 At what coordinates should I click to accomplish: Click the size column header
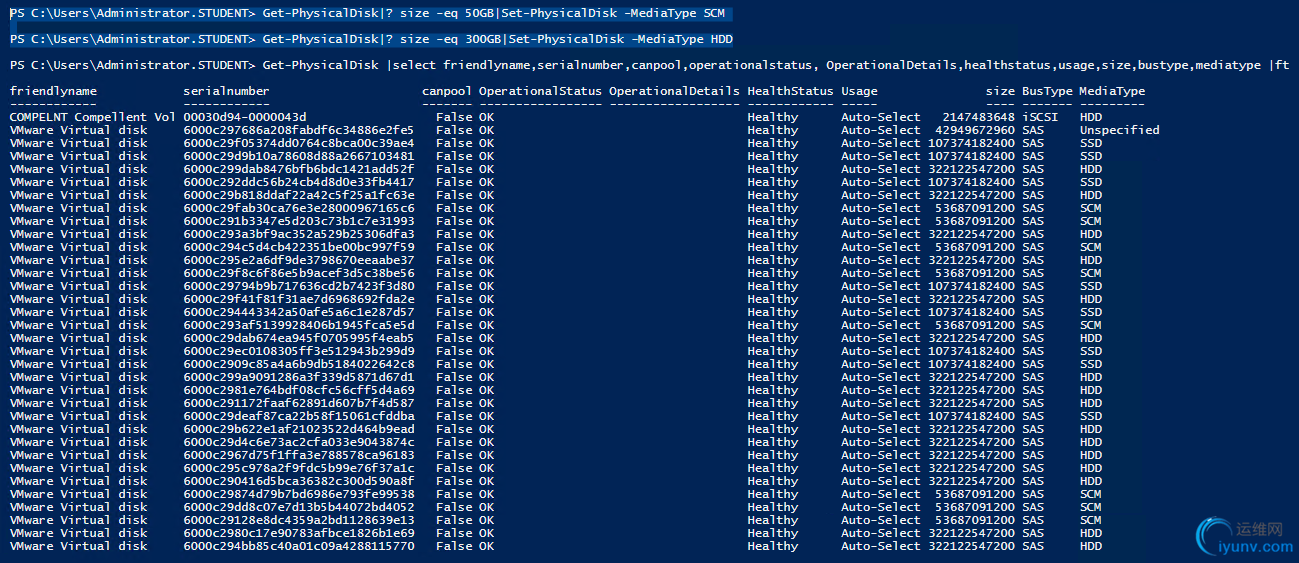tap(1000, 91)
